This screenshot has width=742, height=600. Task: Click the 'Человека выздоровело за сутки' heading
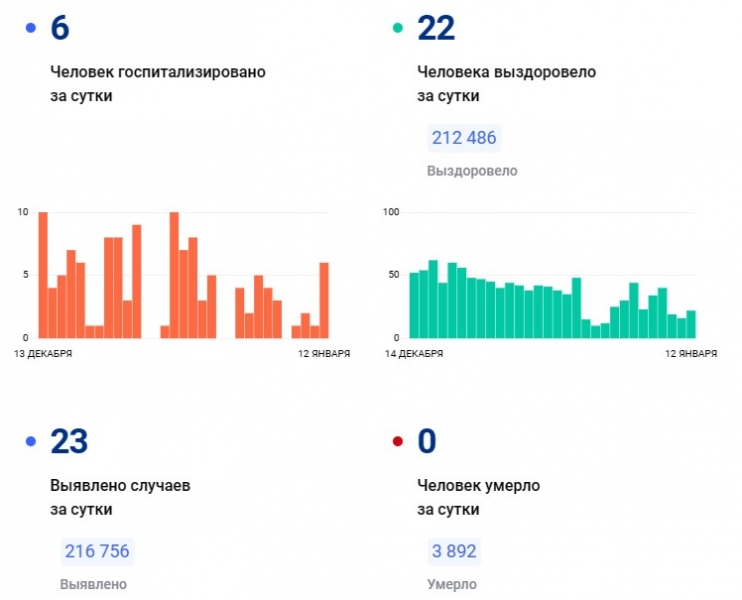tap(506, 84)
